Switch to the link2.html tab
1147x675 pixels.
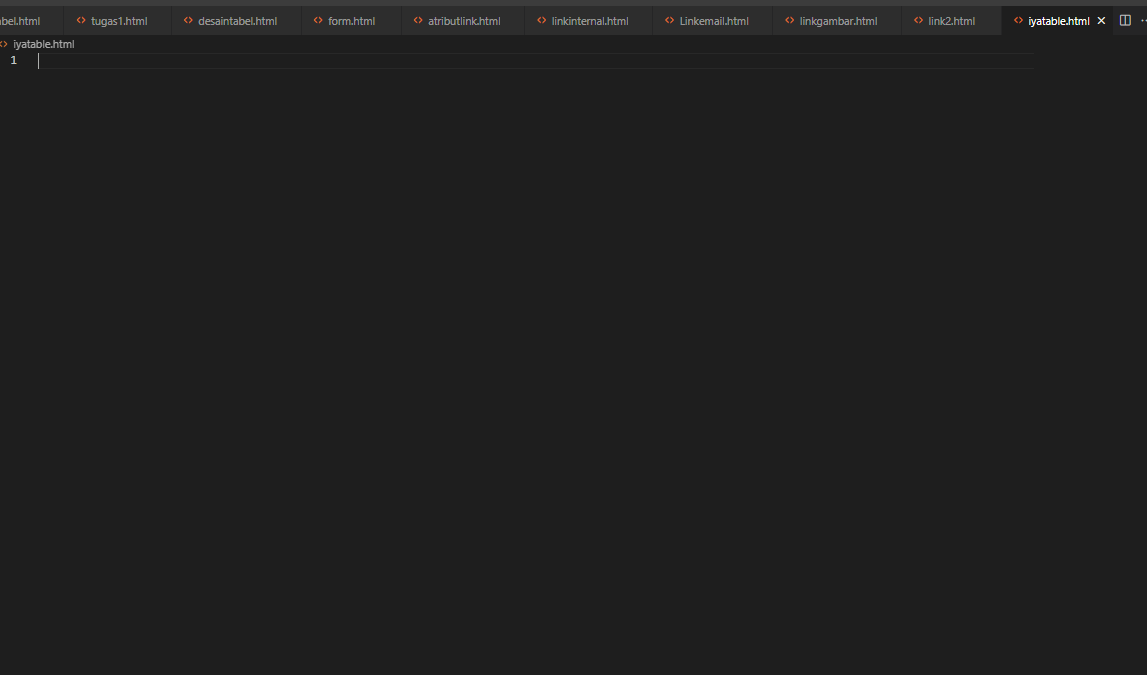pos(948,19)
